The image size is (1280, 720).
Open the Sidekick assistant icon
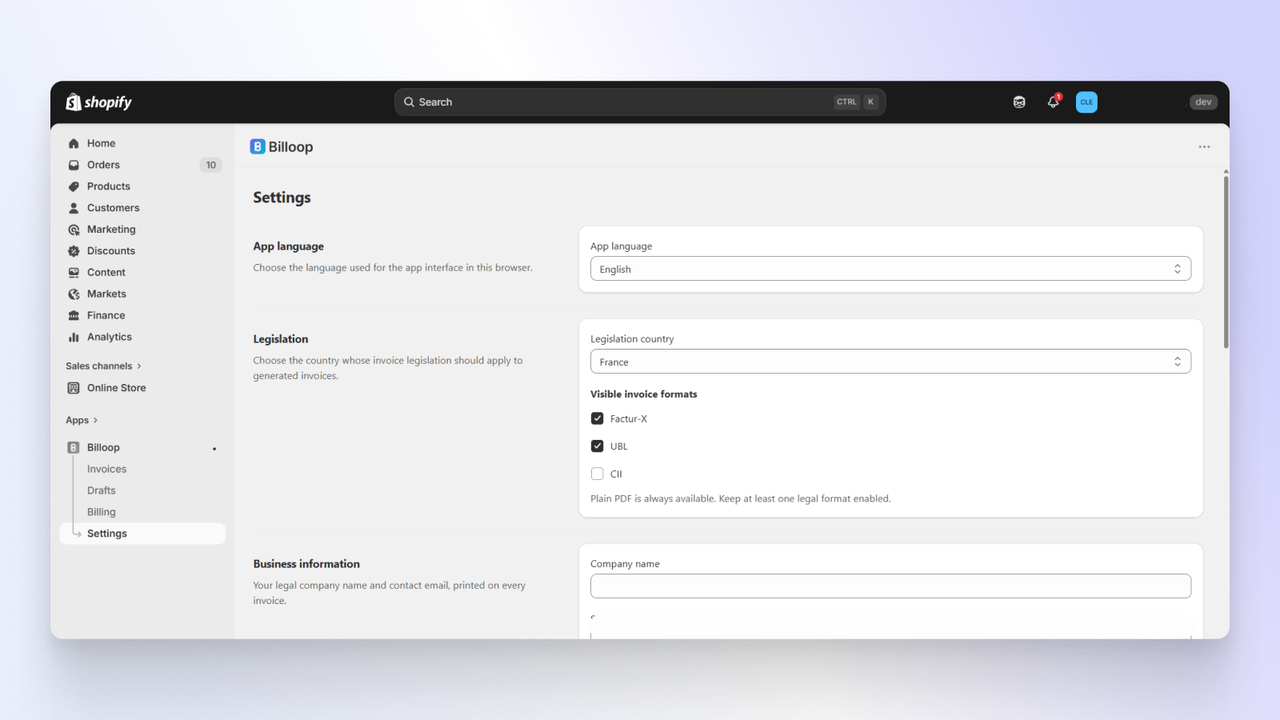(x=1019, y=102)
